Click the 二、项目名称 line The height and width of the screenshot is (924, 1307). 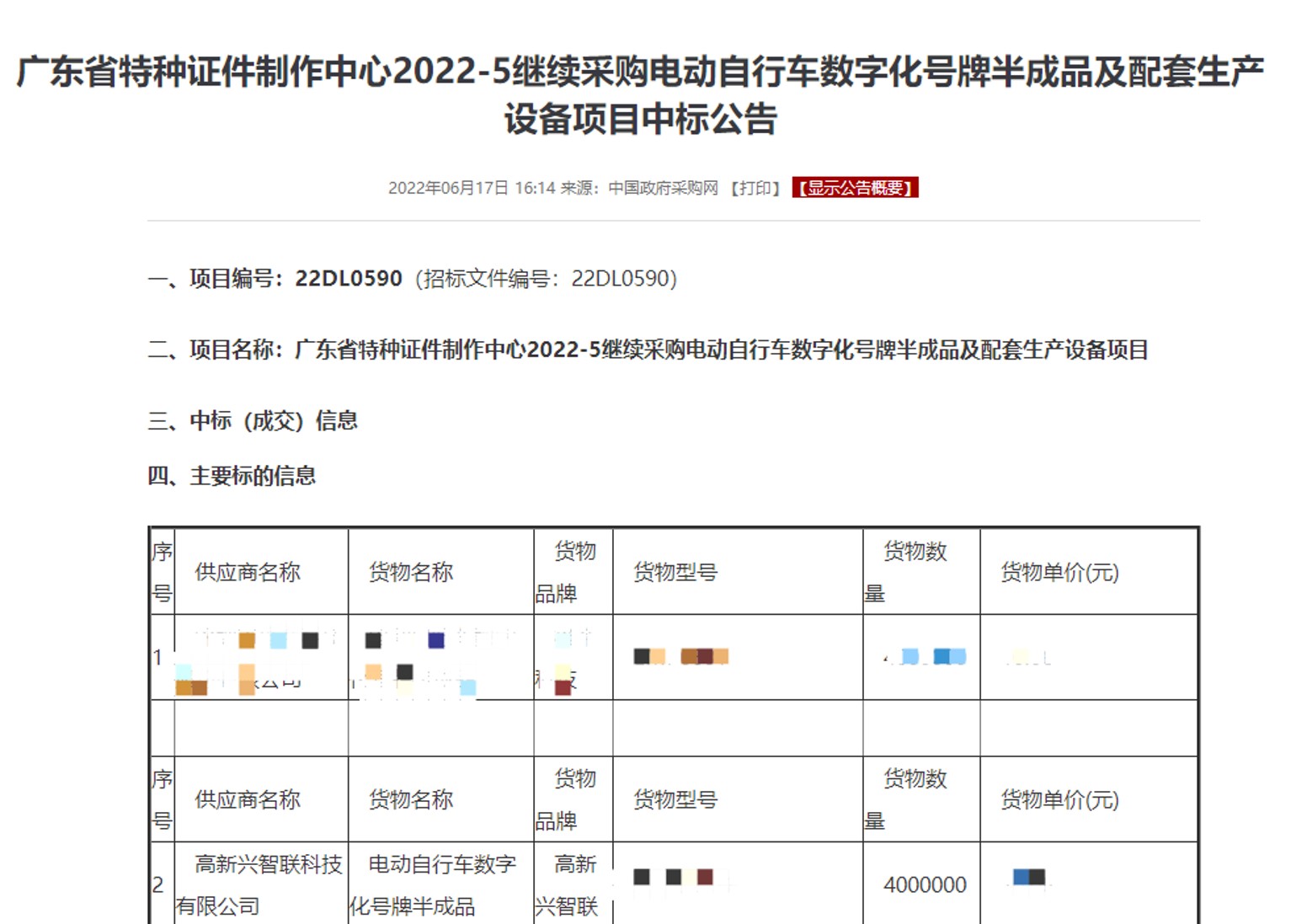(648, 350)
